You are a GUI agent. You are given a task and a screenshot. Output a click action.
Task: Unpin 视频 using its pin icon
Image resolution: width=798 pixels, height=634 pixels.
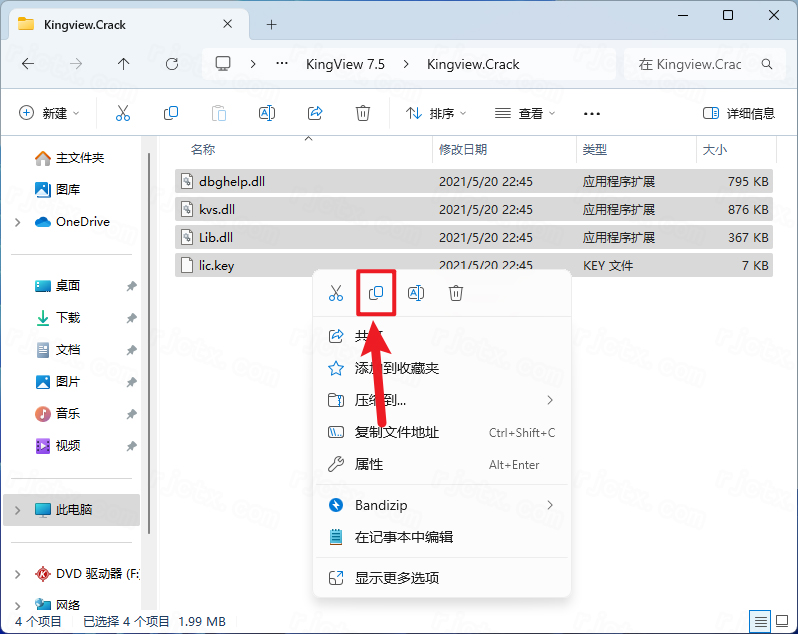click(x=131, y=446)
